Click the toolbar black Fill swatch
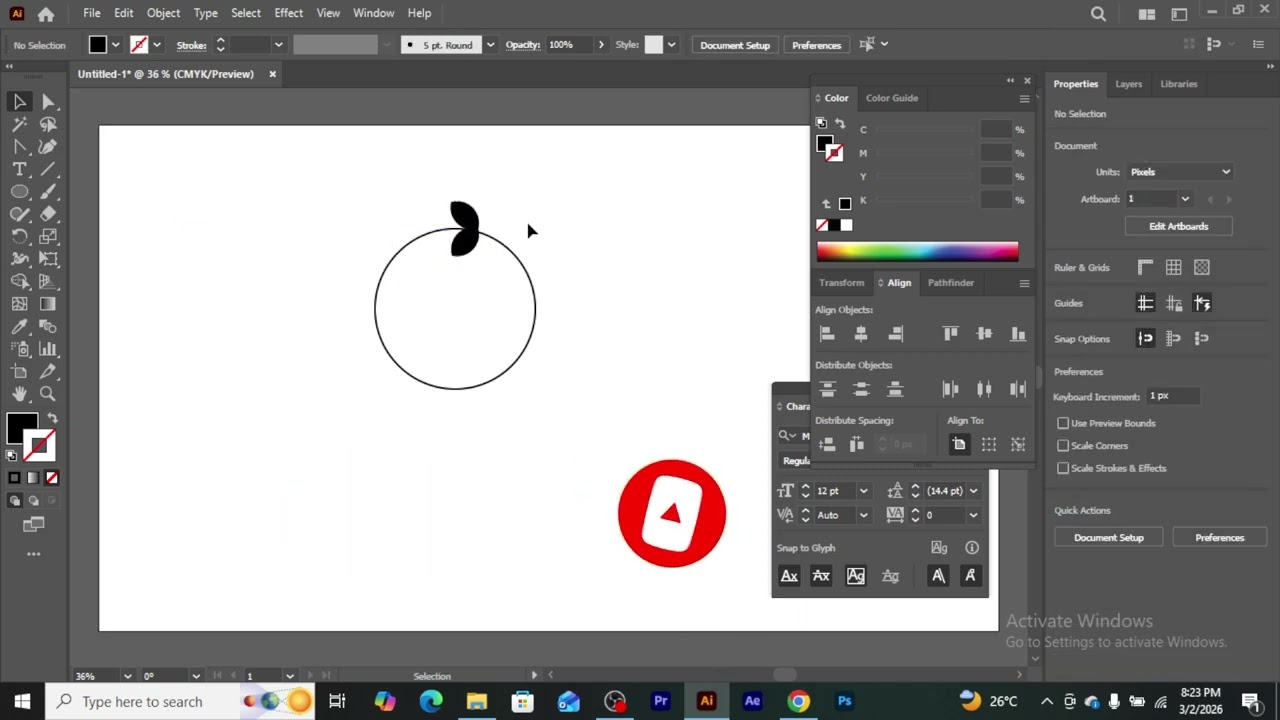This screenshot has width=1280, height=720. click(22, 428)
